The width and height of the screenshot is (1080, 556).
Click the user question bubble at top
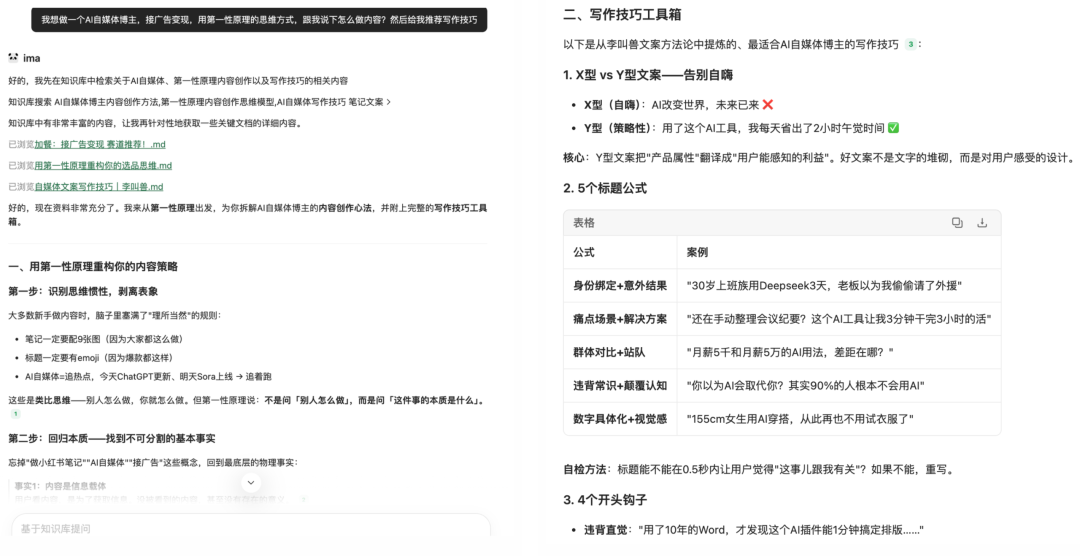(259, 20)
